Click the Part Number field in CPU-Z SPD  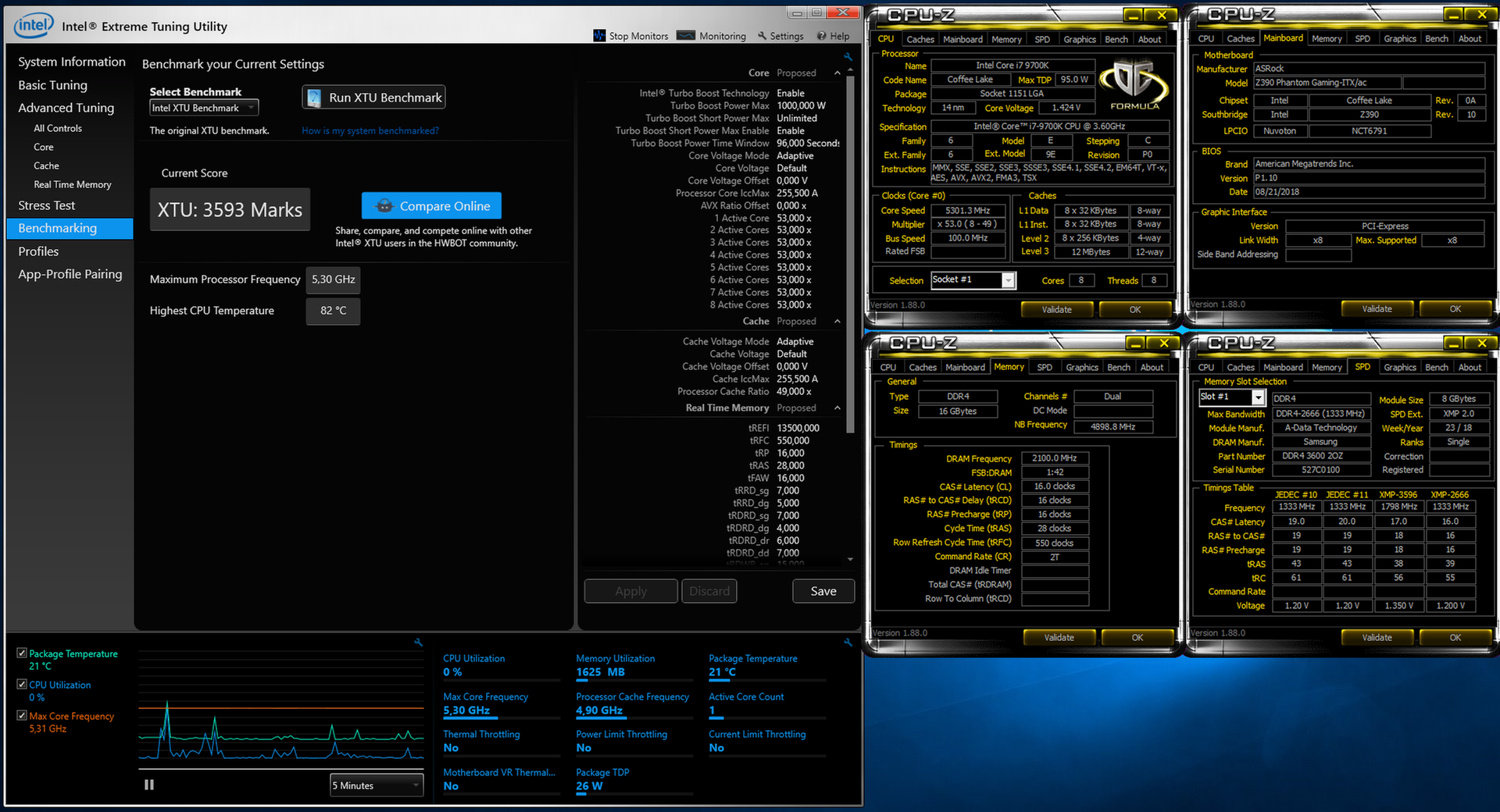pos(1321,456)
